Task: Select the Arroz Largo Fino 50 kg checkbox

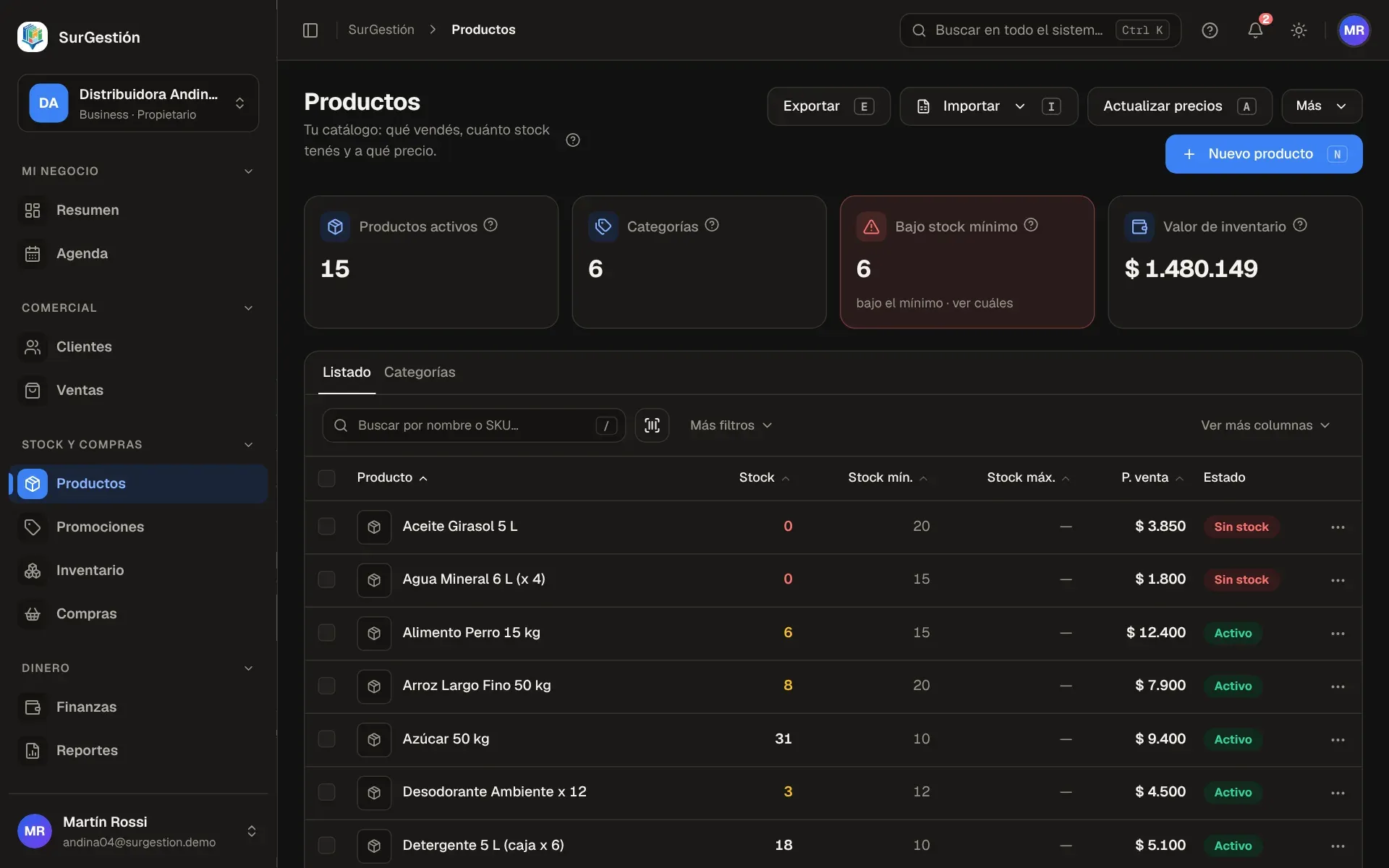Action: (x=327, y=686)
